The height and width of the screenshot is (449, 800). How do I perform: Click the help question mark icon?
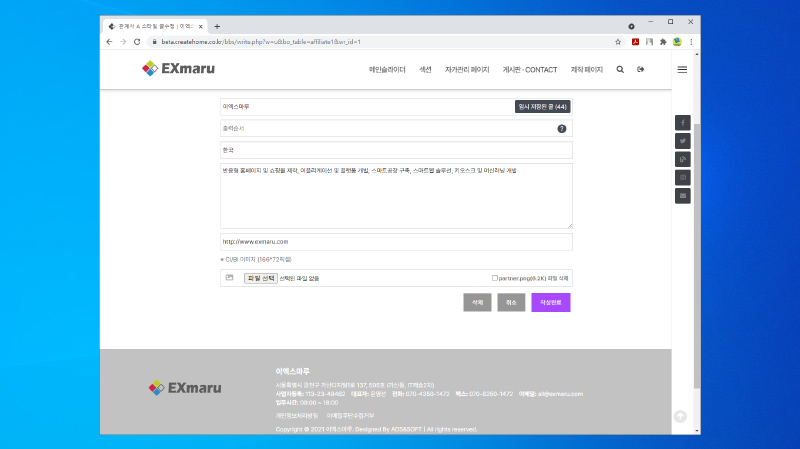562,129
